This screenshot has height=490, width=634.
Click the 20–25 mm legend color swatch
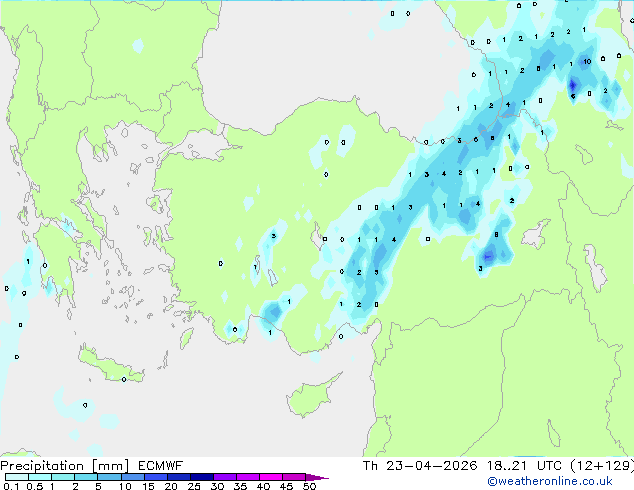178,477
